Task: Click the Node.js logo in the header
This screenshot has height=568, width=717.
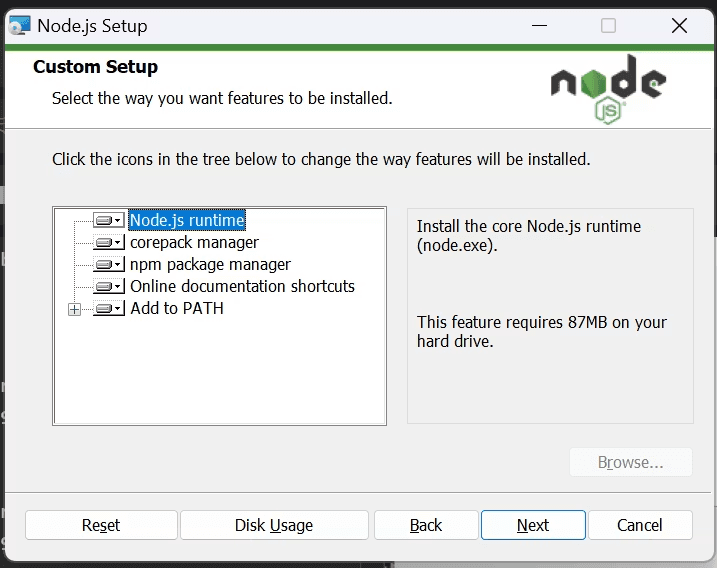Action: (x=608, y=89)
